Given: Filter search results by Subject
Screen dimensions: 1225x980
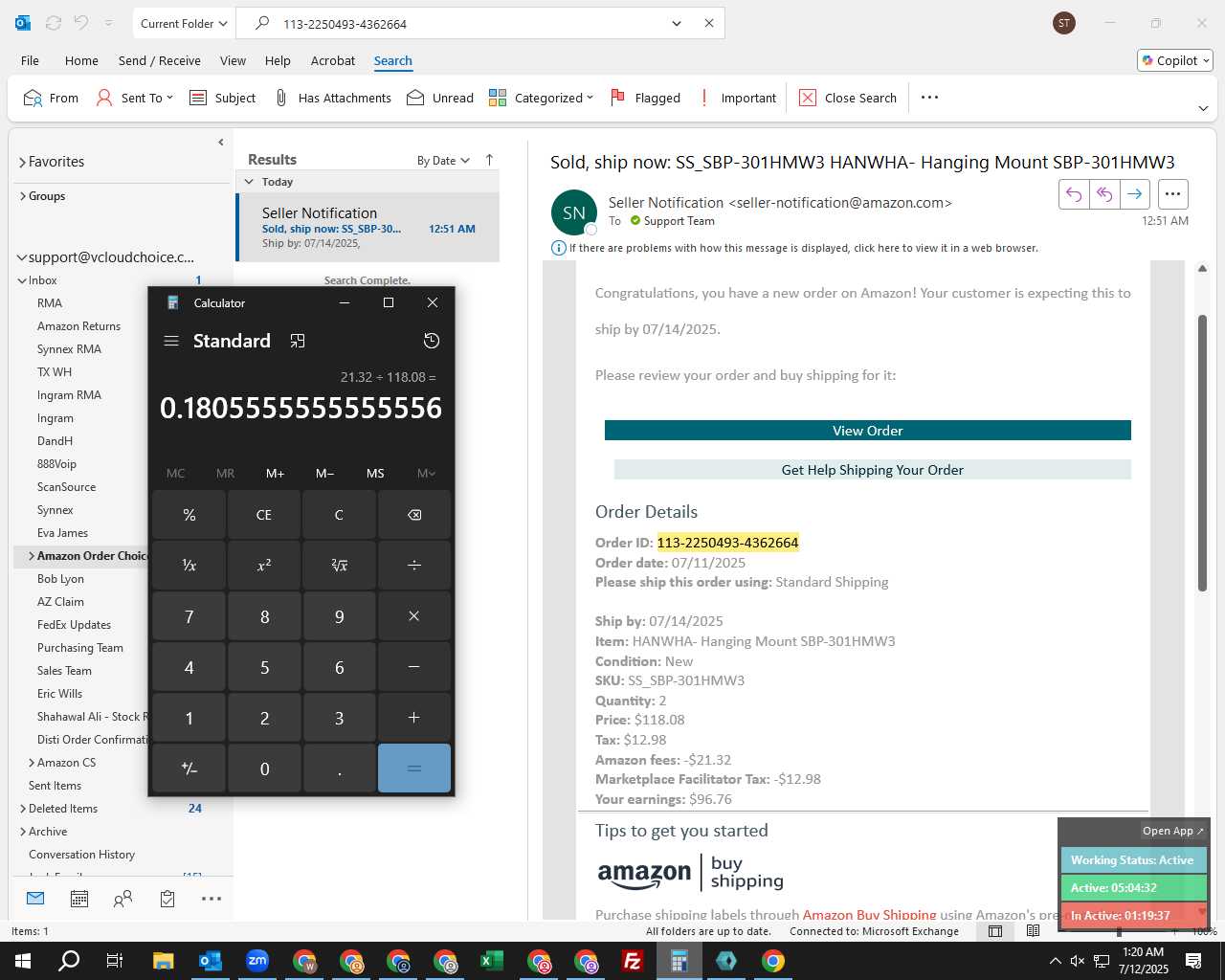Looking at the screenshot, I should coord(223,98).
